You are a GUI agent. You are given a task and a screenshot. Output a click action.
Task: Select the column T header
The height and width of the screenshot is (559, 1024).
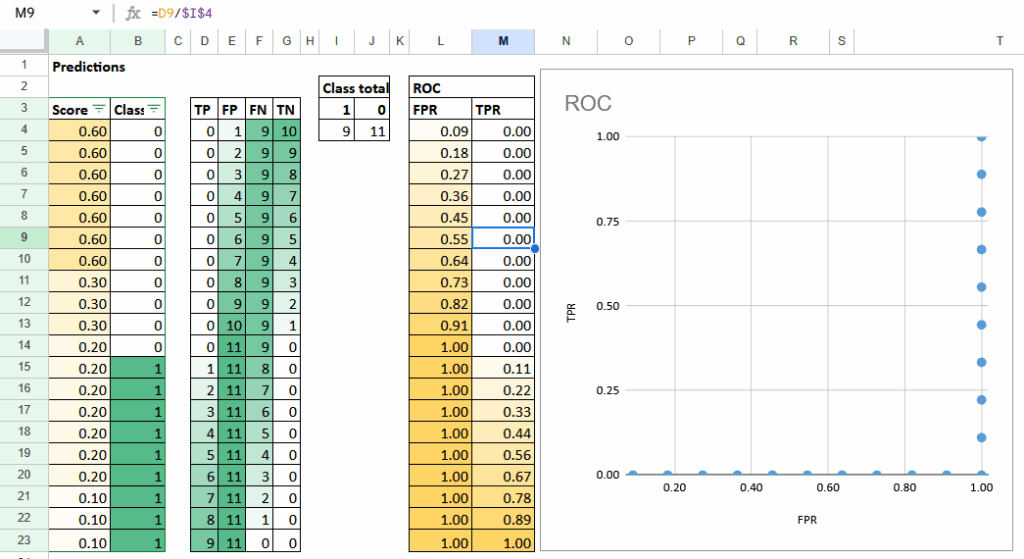coord(999,41)
